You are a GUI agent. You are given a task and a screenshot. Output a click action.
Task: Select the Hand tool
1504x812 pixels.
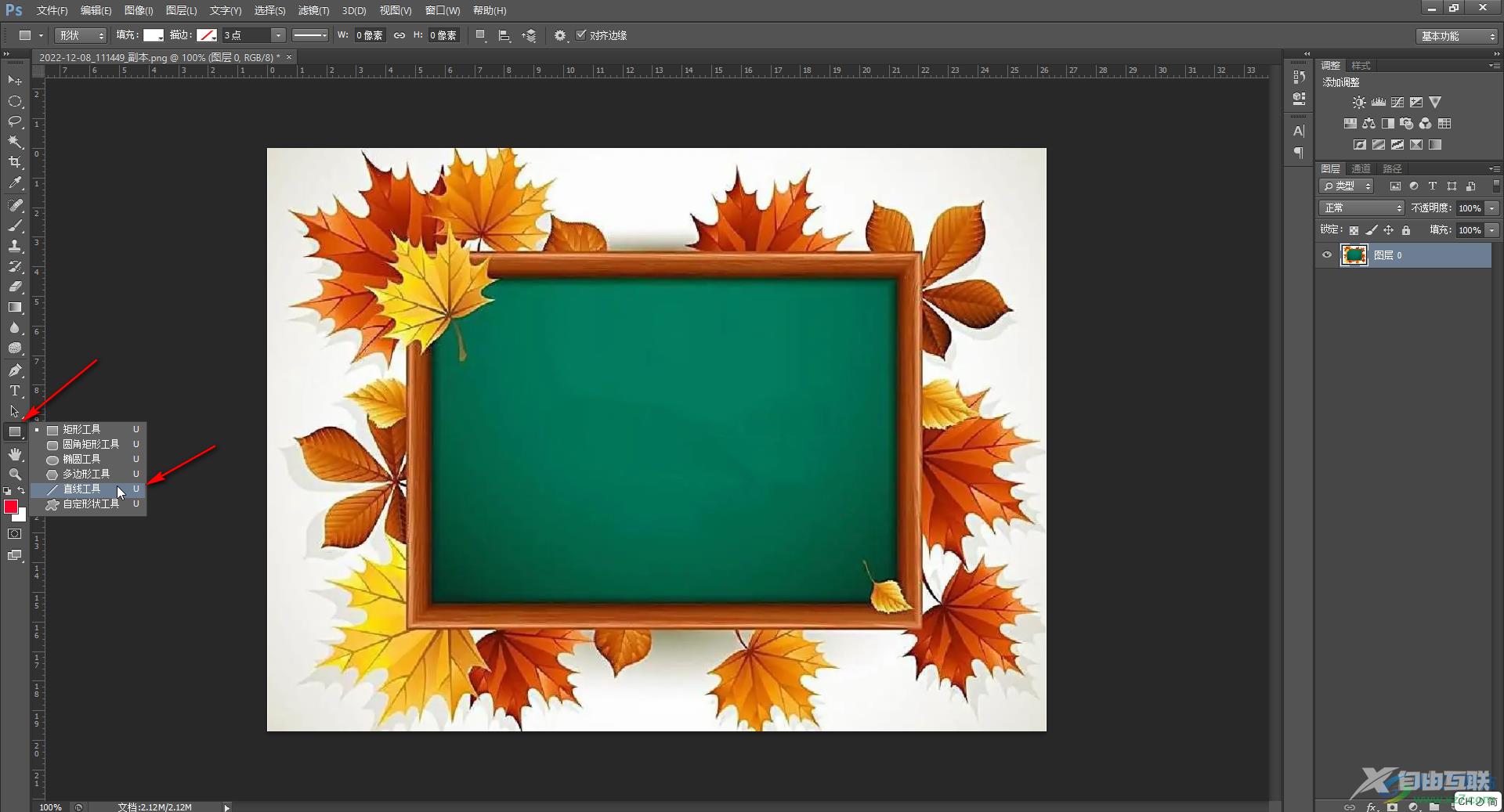click(15, 453)
